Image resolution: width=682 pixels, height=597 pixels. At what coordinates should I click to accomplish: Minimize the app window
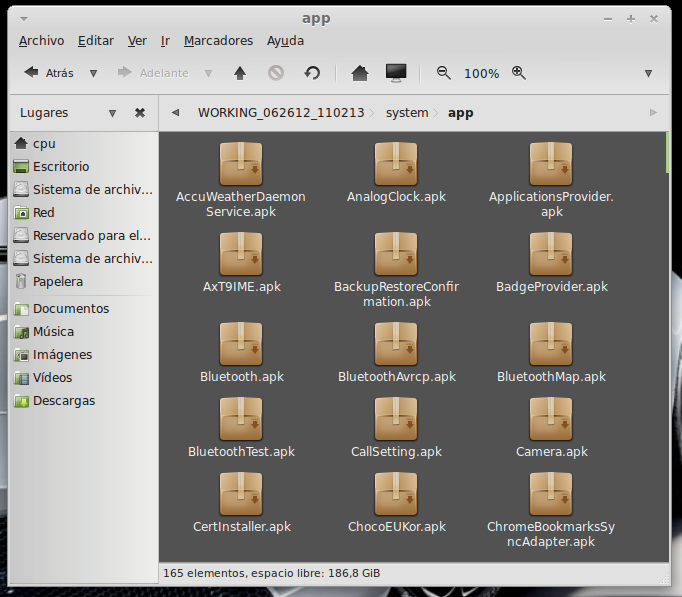click(608, 19)
